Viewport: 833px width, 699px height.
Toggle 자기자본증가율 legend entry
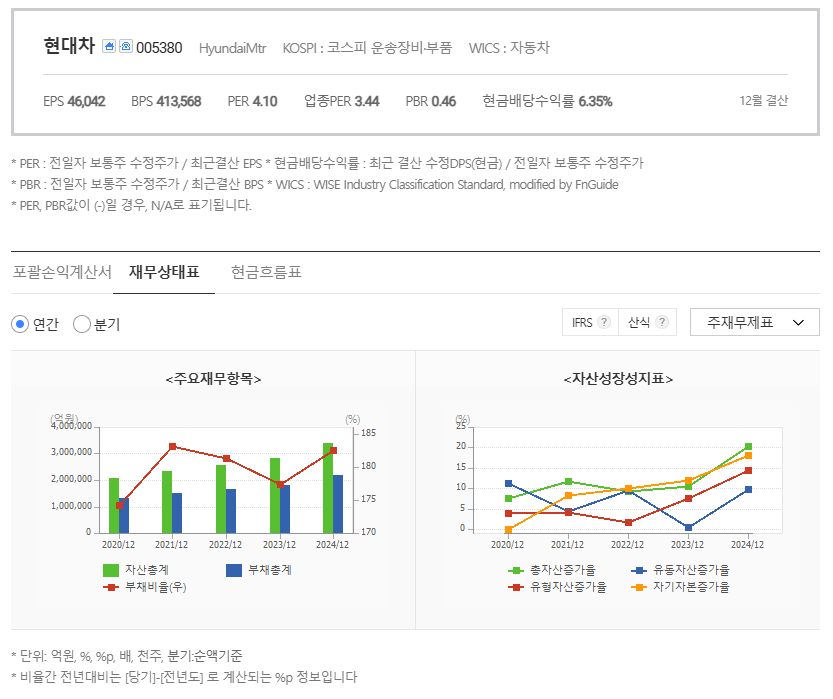coord(681,587)
